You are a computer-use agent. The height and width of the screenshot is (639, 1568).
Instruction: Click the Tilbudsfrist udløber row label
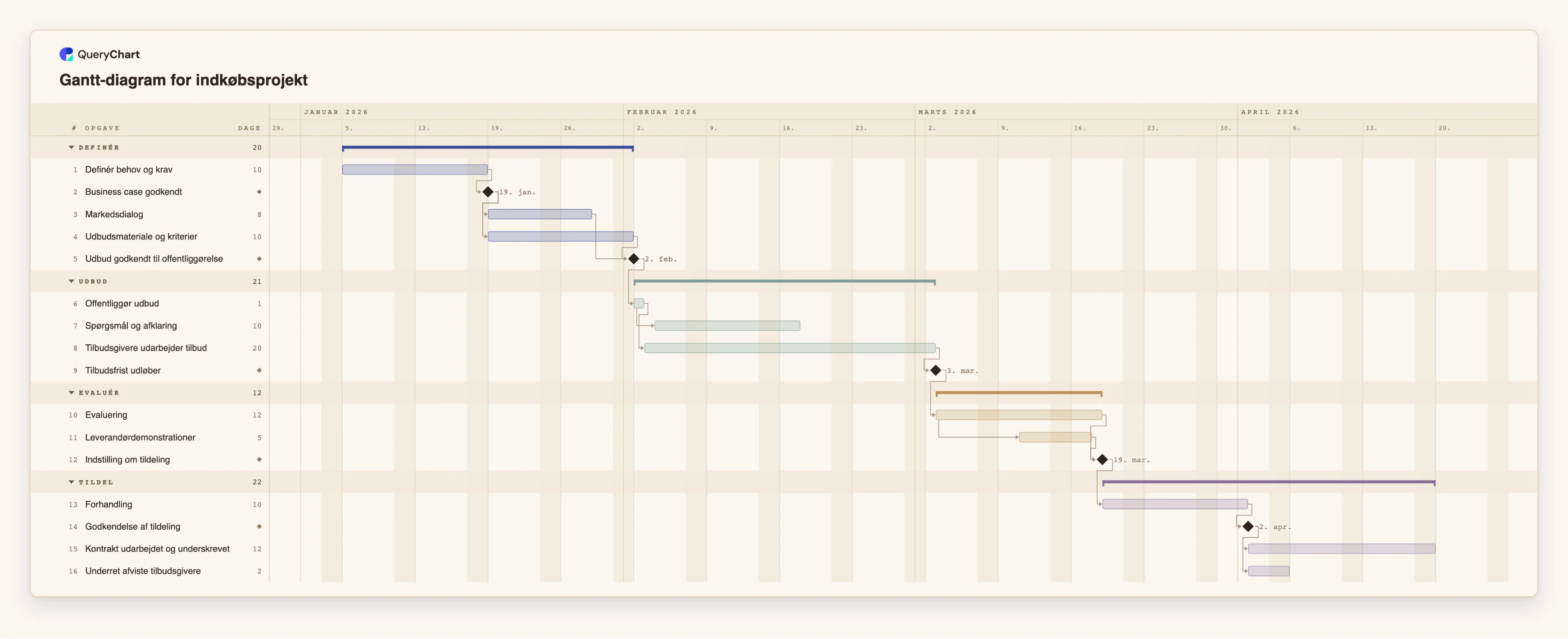pyautogui.click(x=123, y=370)
